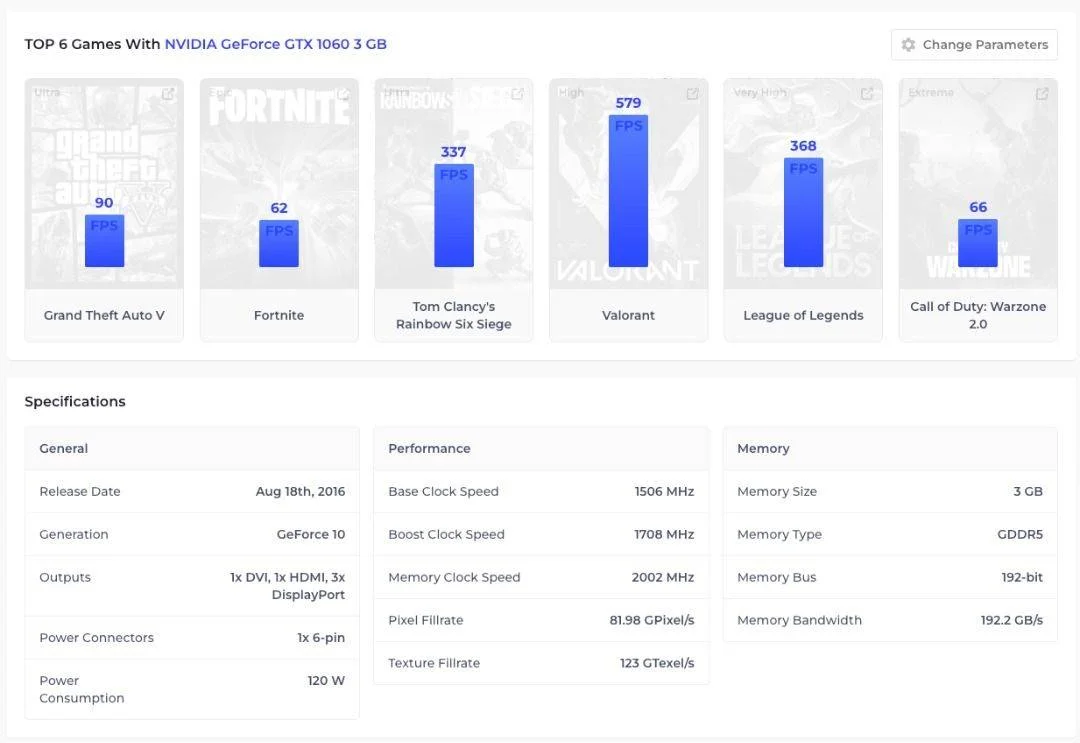
Task: Click the Texture Fillrate label
Action: point(434,663)
